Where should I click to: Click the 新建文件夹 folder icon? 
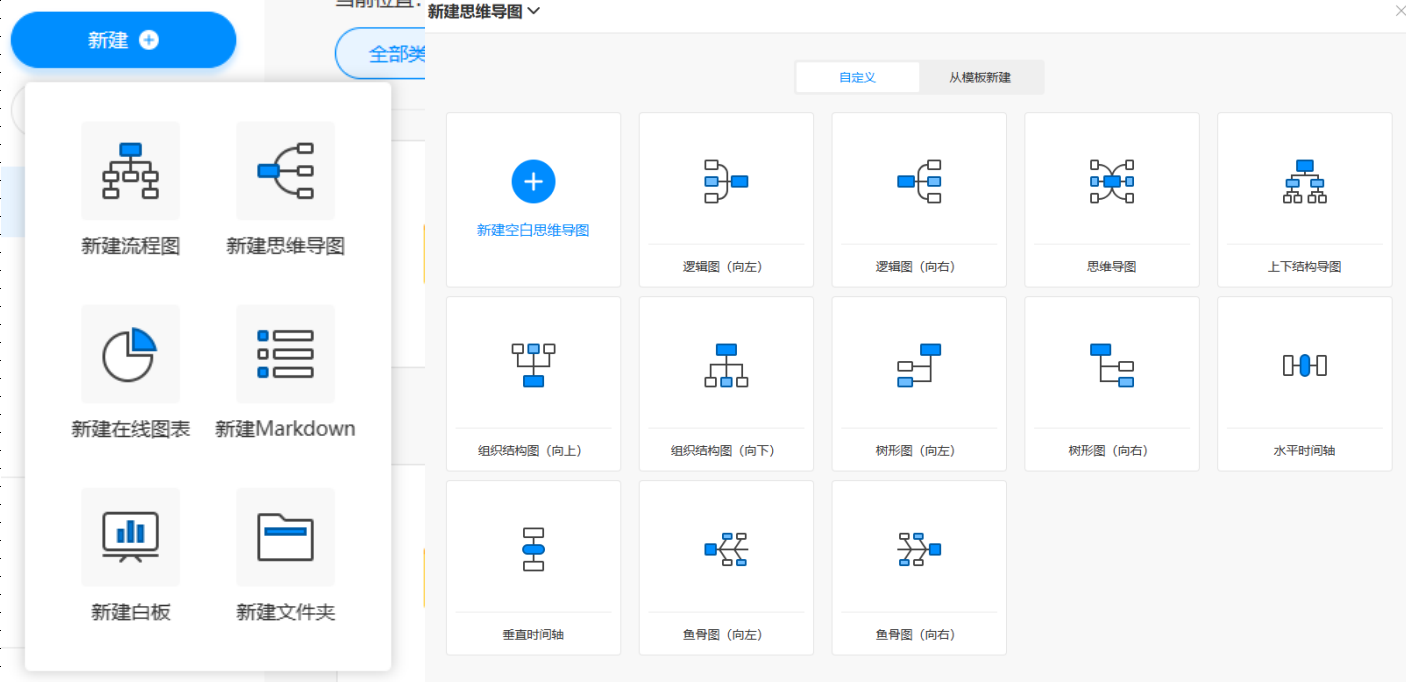tap(286, 537)
